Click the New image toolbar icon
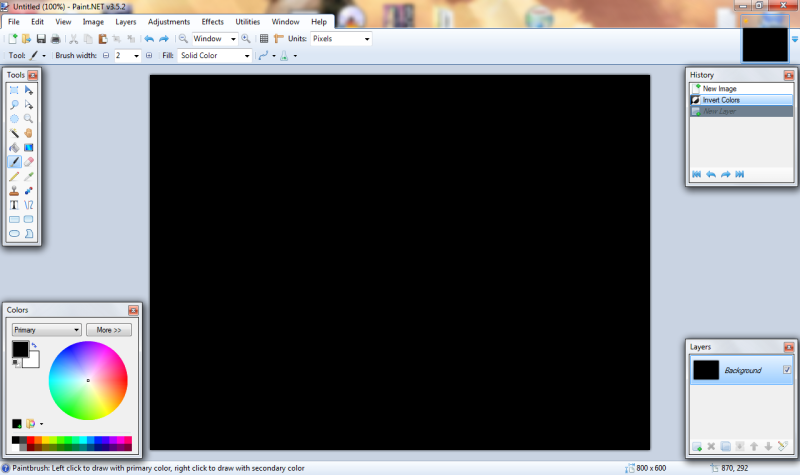This screenshot has height=475, width=800. (x=13, y=39)
